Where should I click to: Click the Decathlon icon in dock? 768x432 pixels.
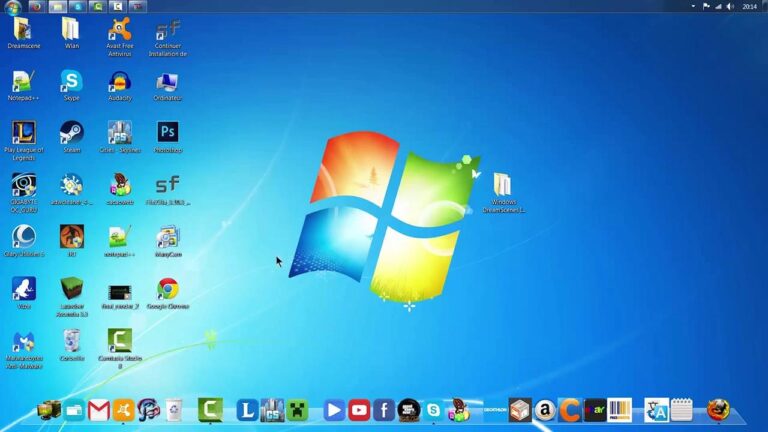click(x=495, y=410)
